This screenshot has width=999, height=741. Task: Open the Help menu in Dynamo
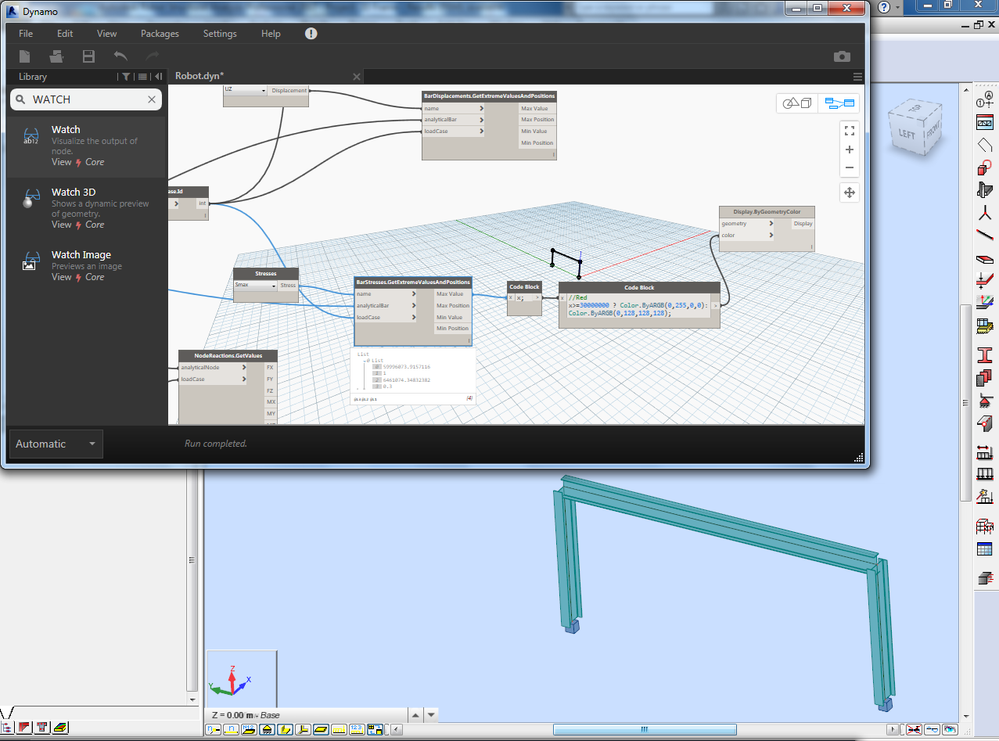tap(271, 34)
